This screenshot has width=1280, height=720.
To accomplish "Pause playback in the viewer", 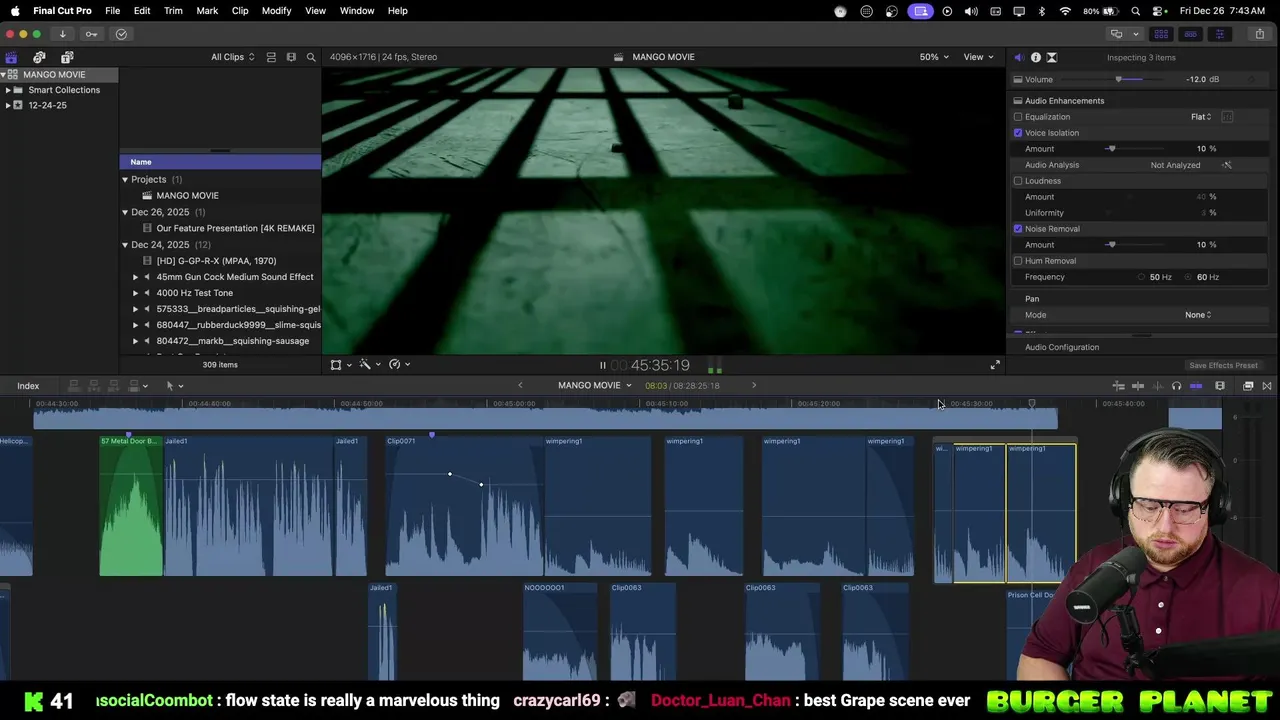I will pyautogui.click(x=602, y=366).
